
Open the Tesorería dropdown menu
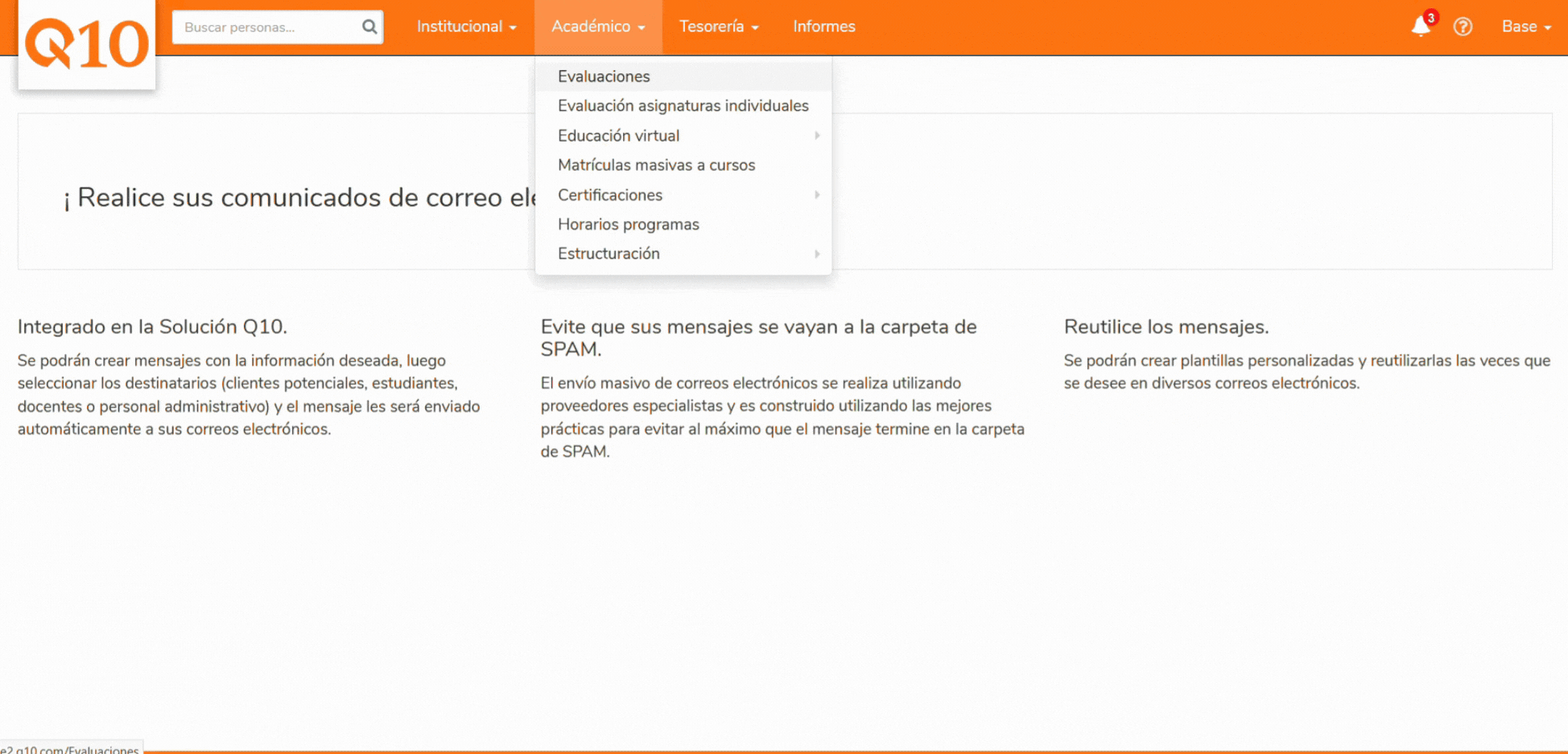pyautogui.click(x=719, y=27)
